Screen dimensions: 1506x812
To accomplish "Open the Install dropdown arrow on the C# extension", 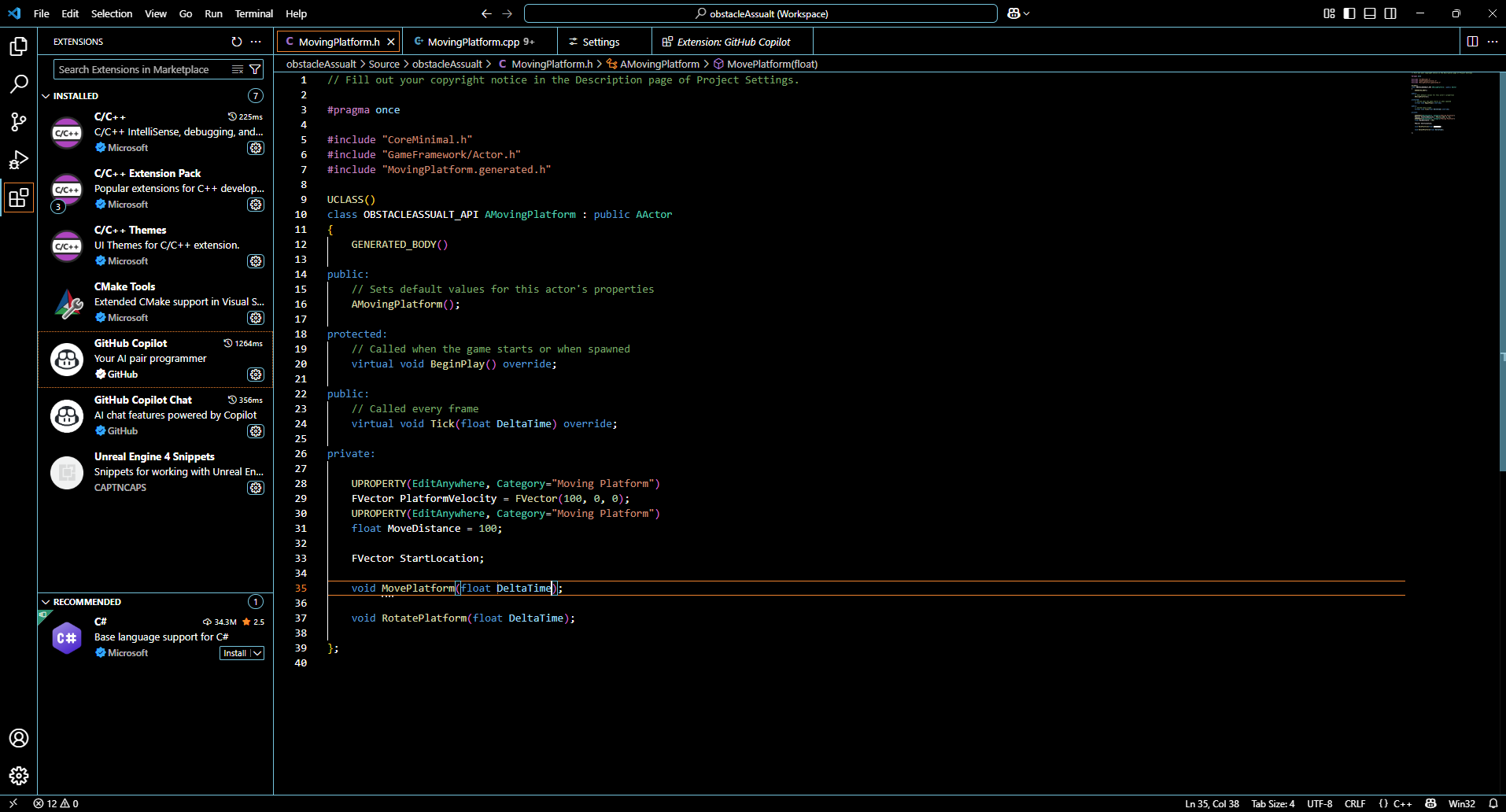I will [257, 653].
